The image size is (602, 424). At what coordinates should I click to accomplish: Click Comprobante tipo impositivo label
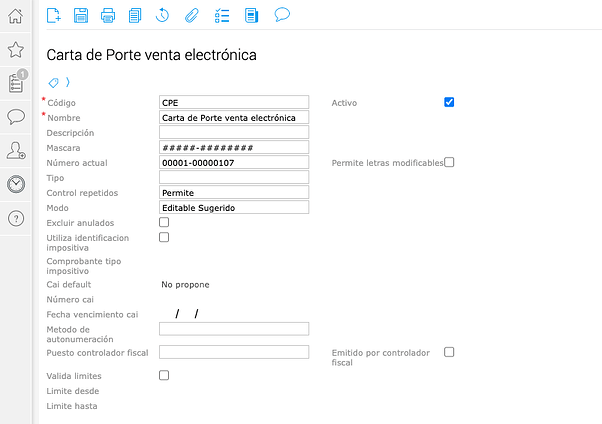tap(84, 266)
